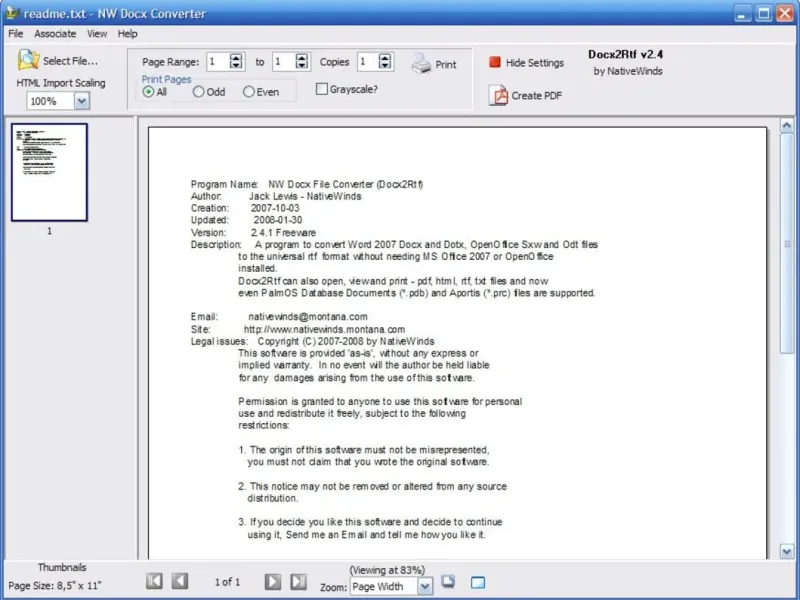Click the http://www.nativewinds.montana.com site text
This screenshot has width=800, height=600.
[x=324, y=329]
